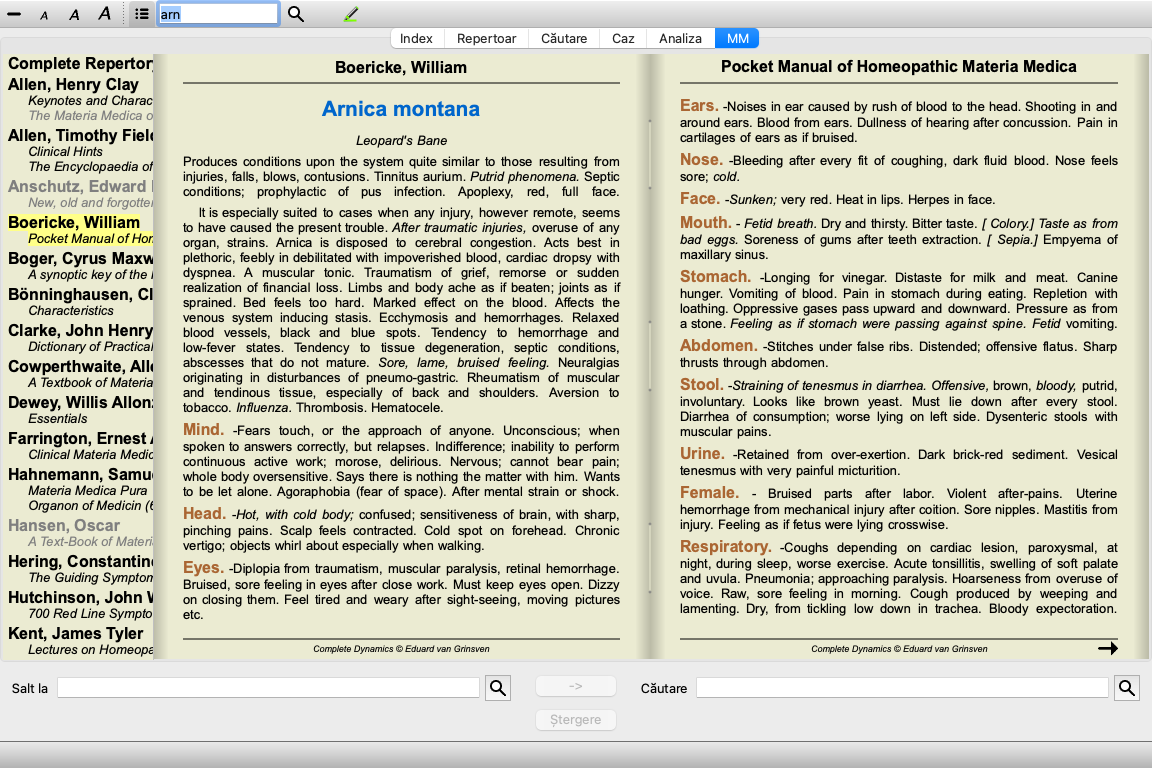Select Kent, James Tyler in author list

coord(76,633)
